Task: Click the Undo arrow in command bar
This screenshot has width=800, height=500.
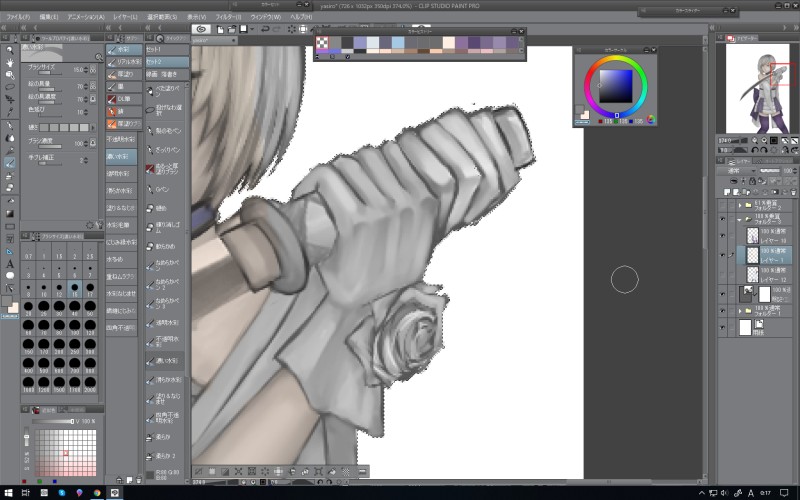Action: pyautogui.click(x=265, y=29)
